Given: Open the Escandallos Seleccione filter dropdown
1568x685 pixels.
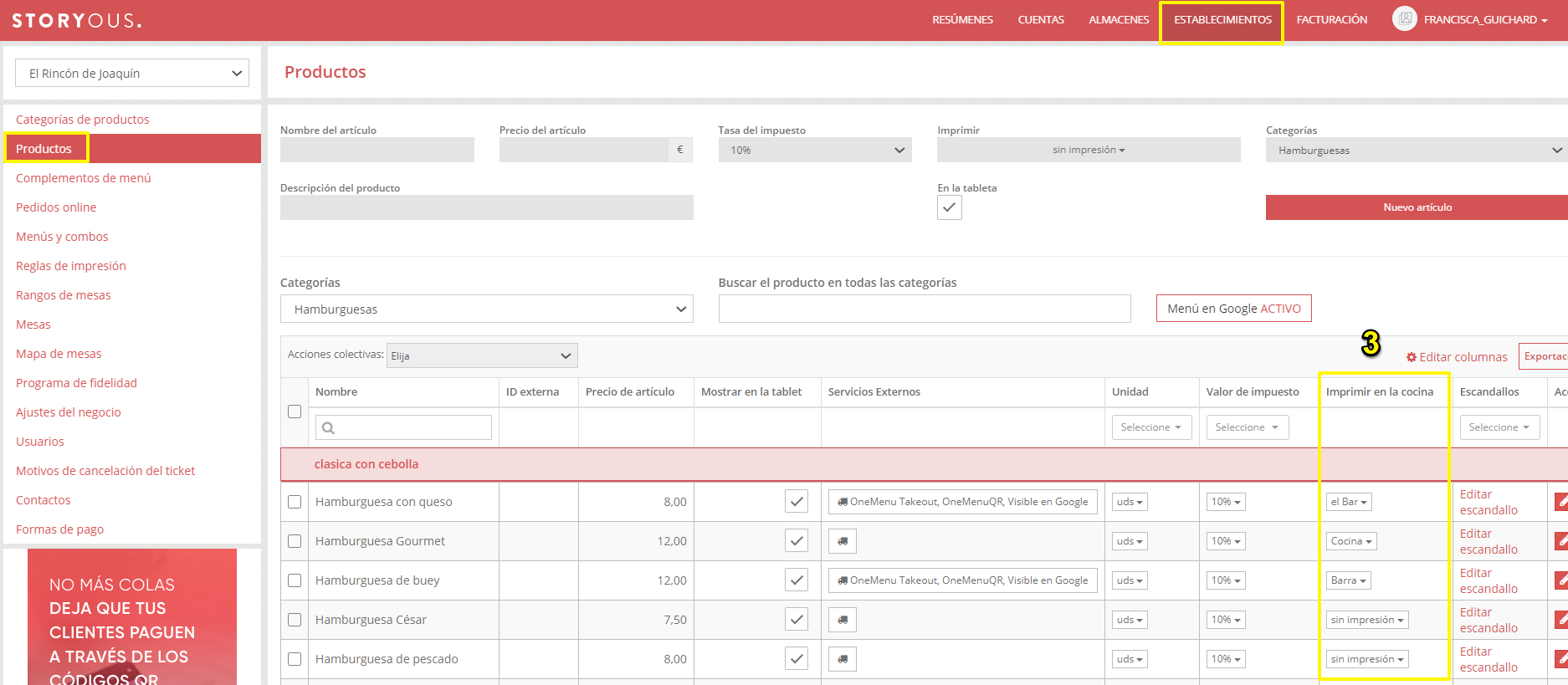Looking at the screenshot, I should tap(1499, 427).
